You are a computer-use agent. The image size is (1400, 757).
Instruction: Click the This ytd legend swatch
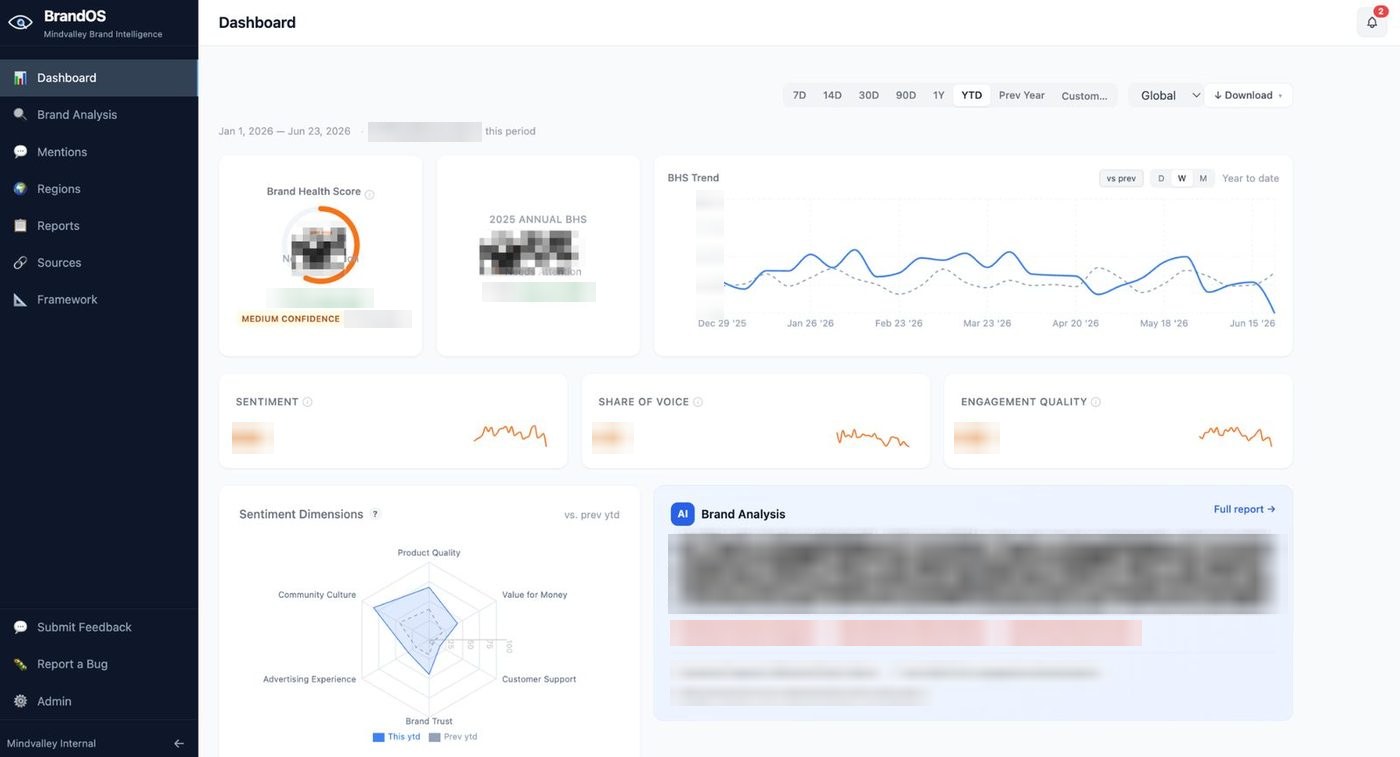378,737
